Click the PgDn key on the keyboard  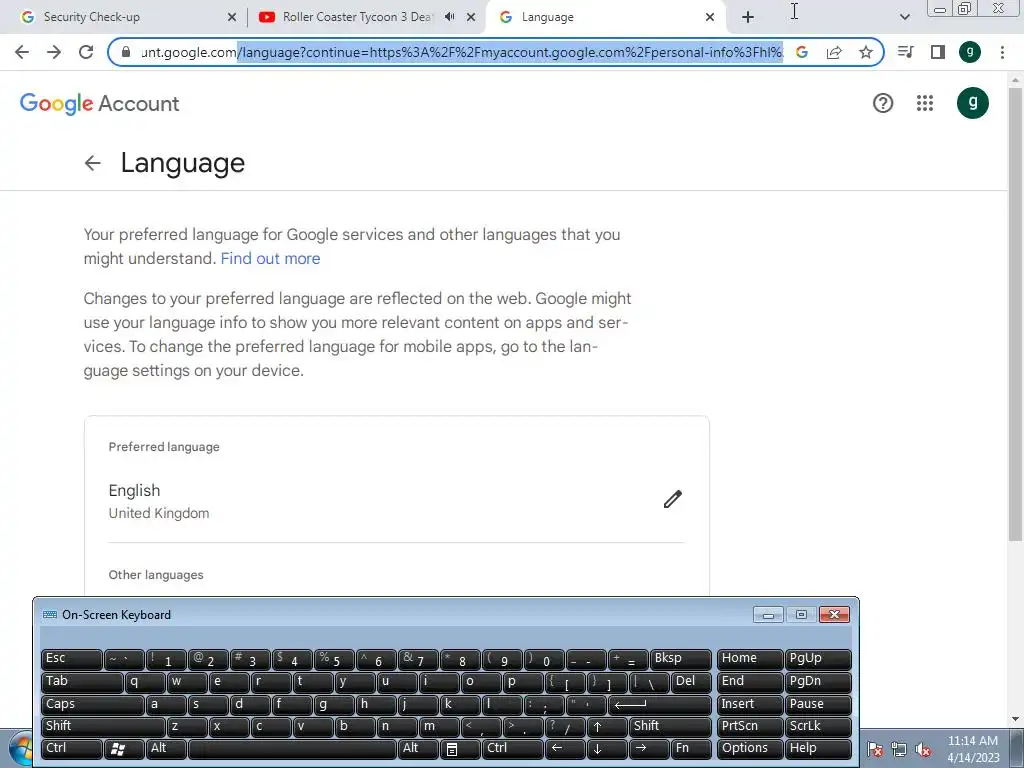click(x=818, y=682)
